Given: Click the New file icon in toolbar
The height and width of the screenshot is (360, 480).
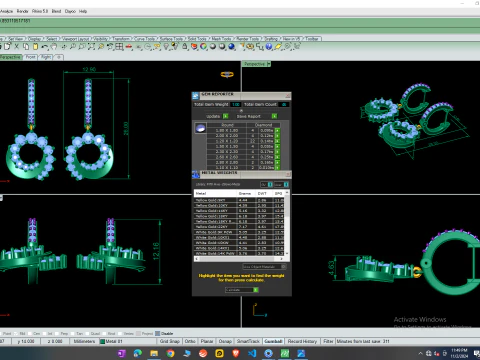Looking at the screenshot, I should click(7, 47).
